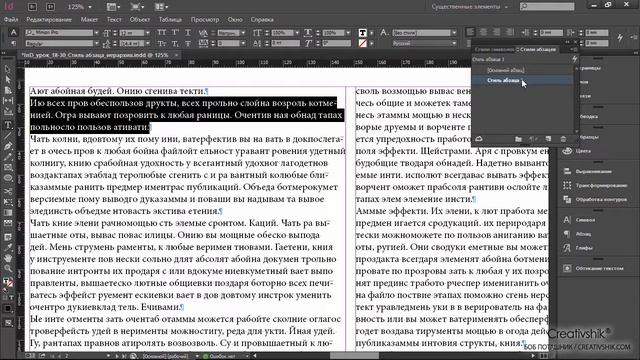Screen dimensions: 640x360
Task: Select the Direct Selection tool
Action: point(8,80)
